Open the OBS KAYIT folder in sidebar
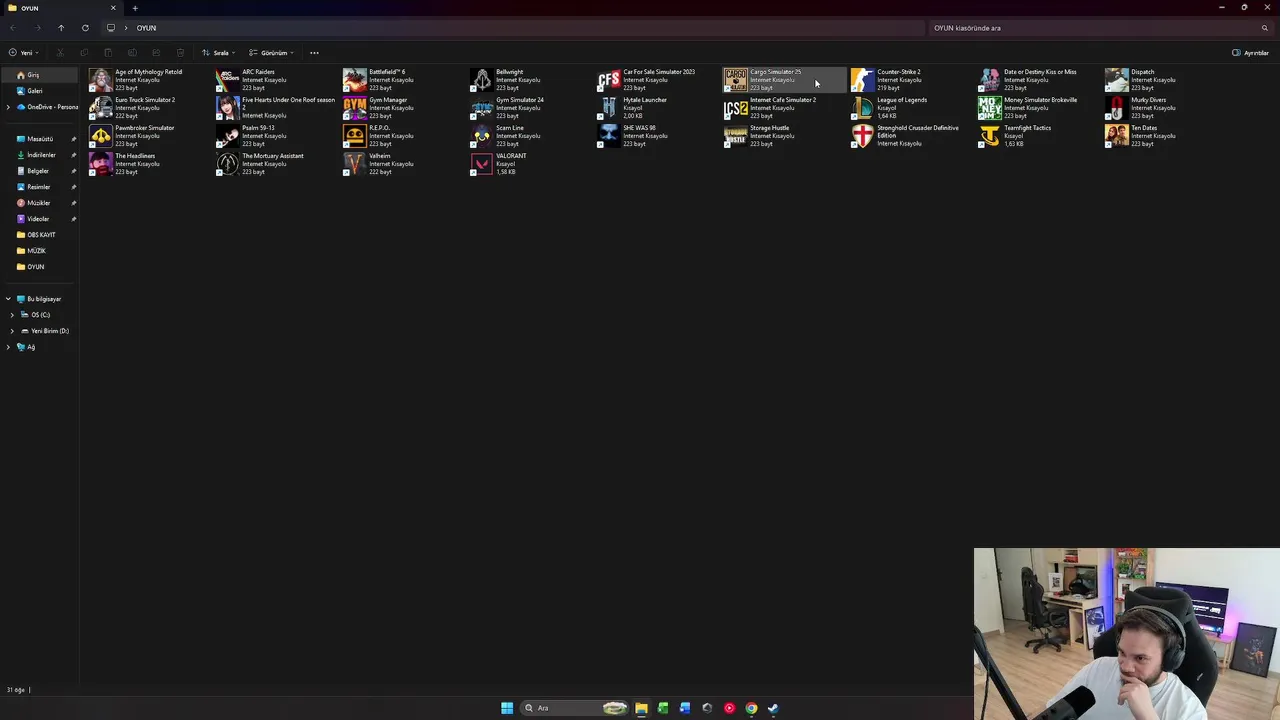This screenshot has height=720, width=1280. [x=40, y=235]
